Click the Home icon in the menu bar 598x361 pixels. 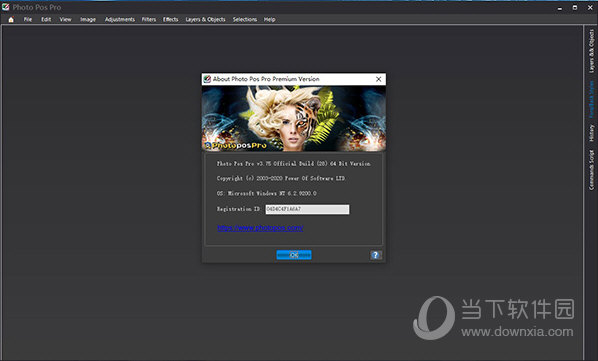coord(11,19)
